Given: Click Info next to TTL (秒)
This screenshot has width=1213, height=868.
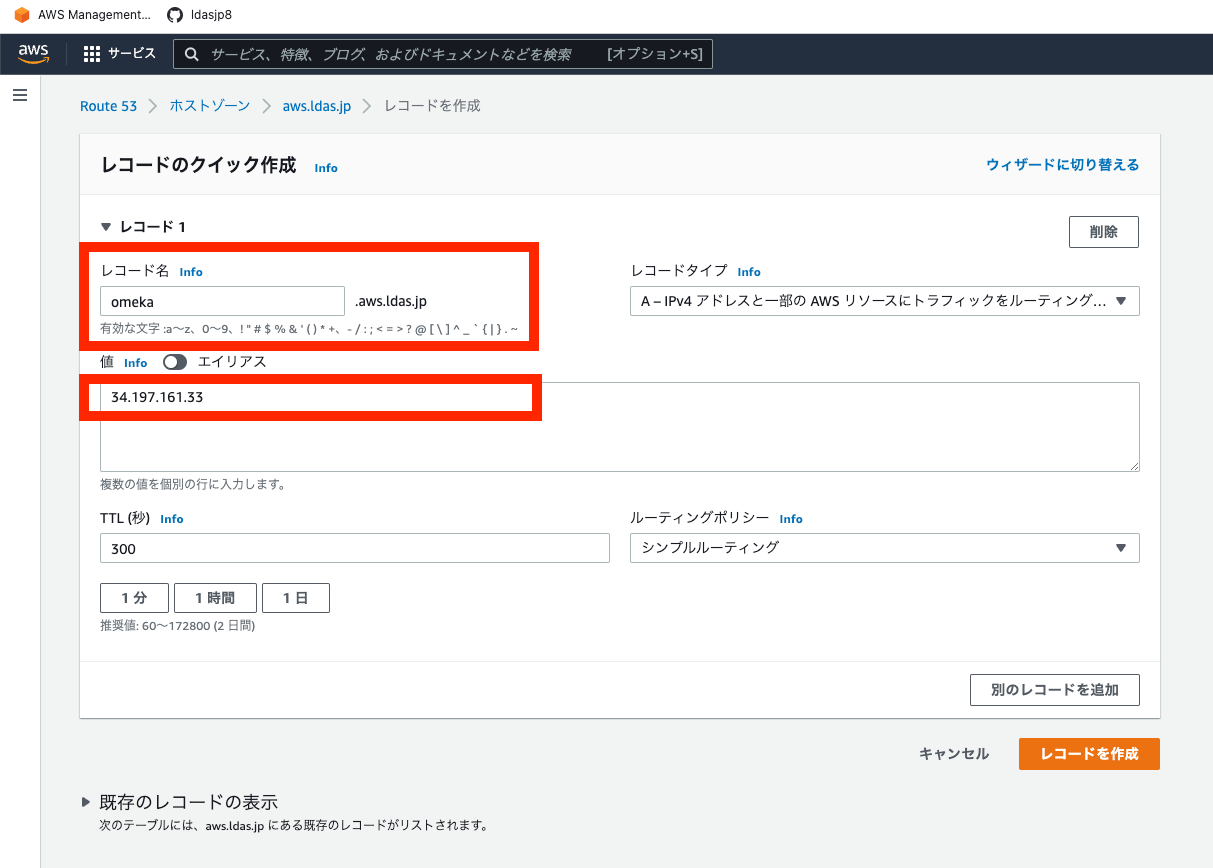Looking at the screenshot, I should click(x=172, y=519).
